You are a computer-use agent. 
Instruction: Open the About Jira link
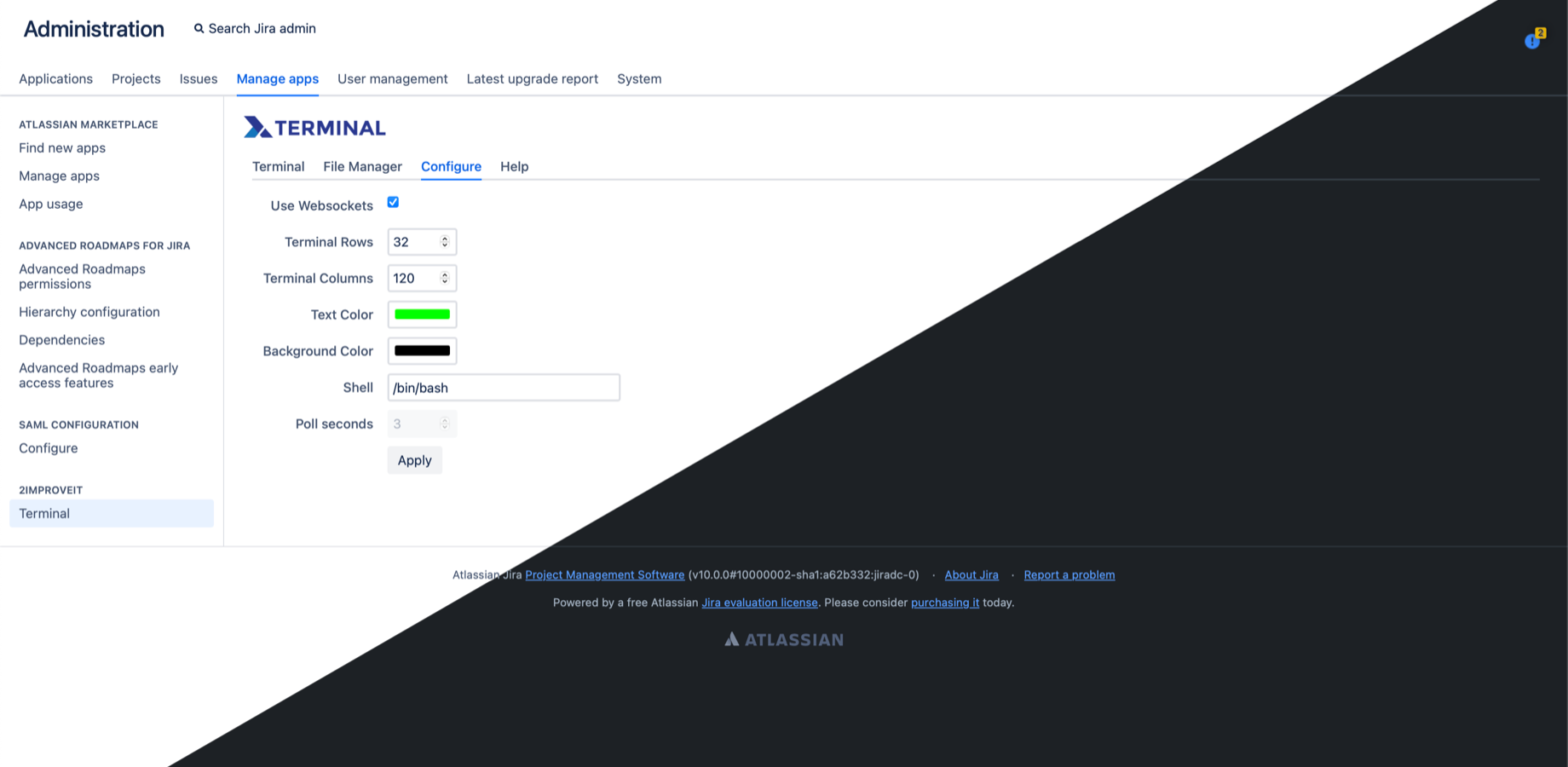tap(971, 575)
